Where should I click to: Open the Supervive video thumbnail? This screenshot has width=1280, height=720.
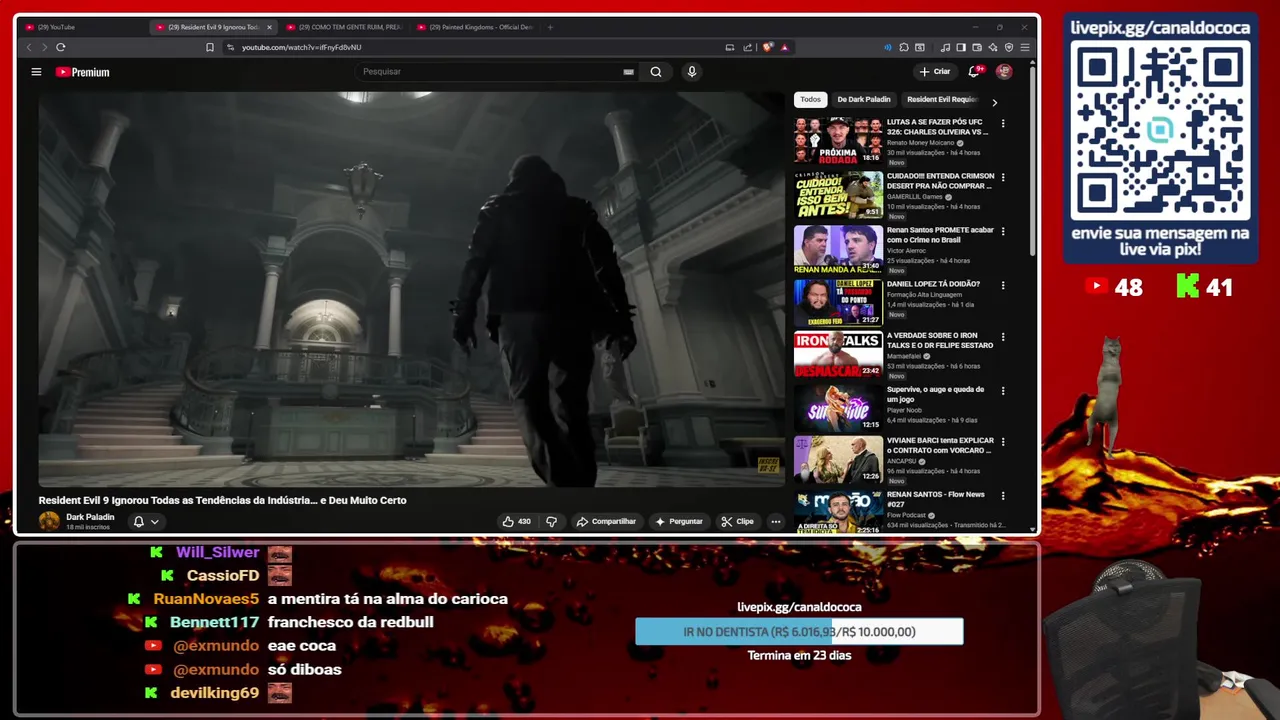click(x=838, y=408)
